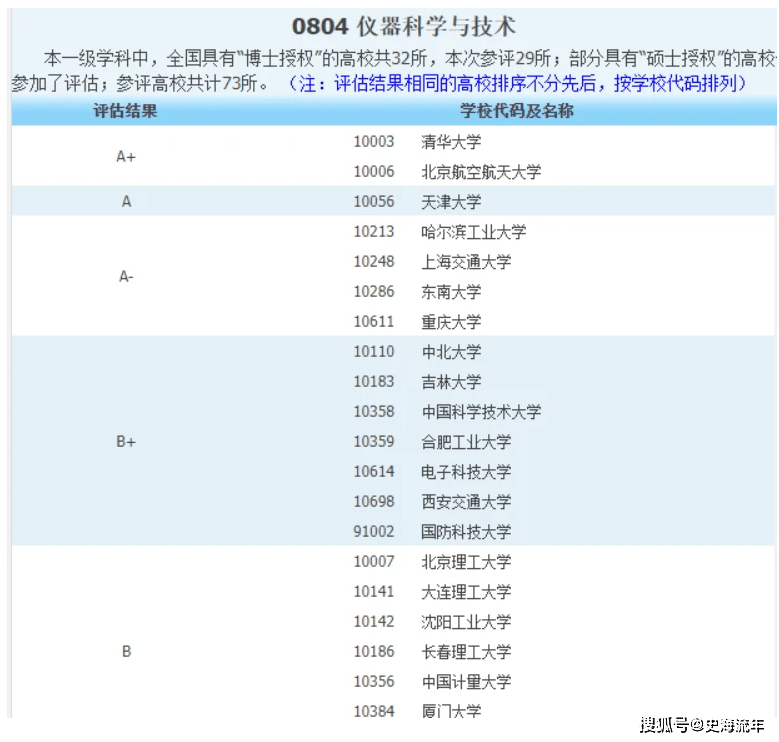Click school code 10248
The image size is (779, 742).
pos(374,261)
